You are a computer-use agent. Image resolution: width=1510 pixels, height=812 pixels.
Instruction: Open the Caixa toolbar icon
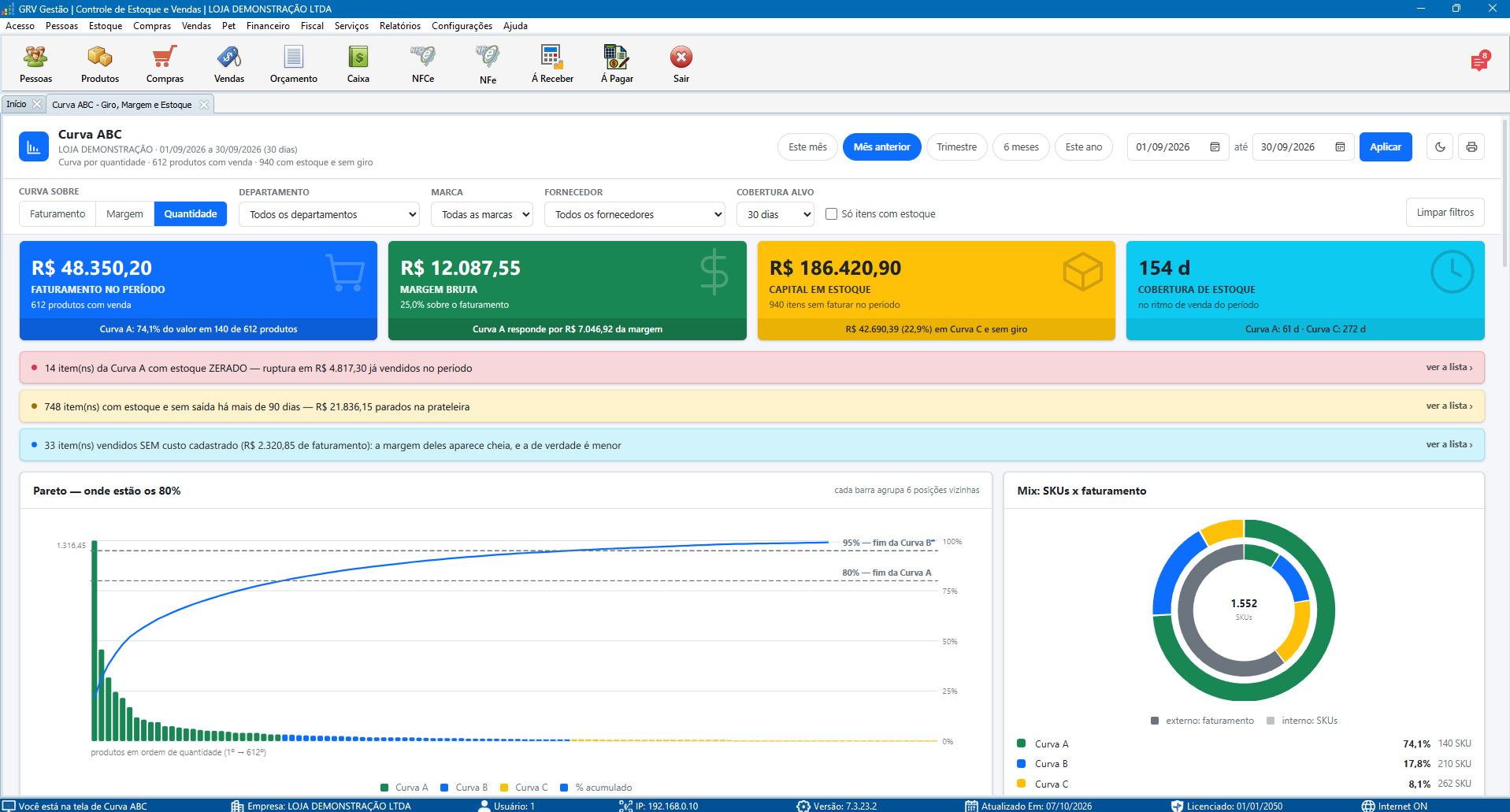click(358, 57)
